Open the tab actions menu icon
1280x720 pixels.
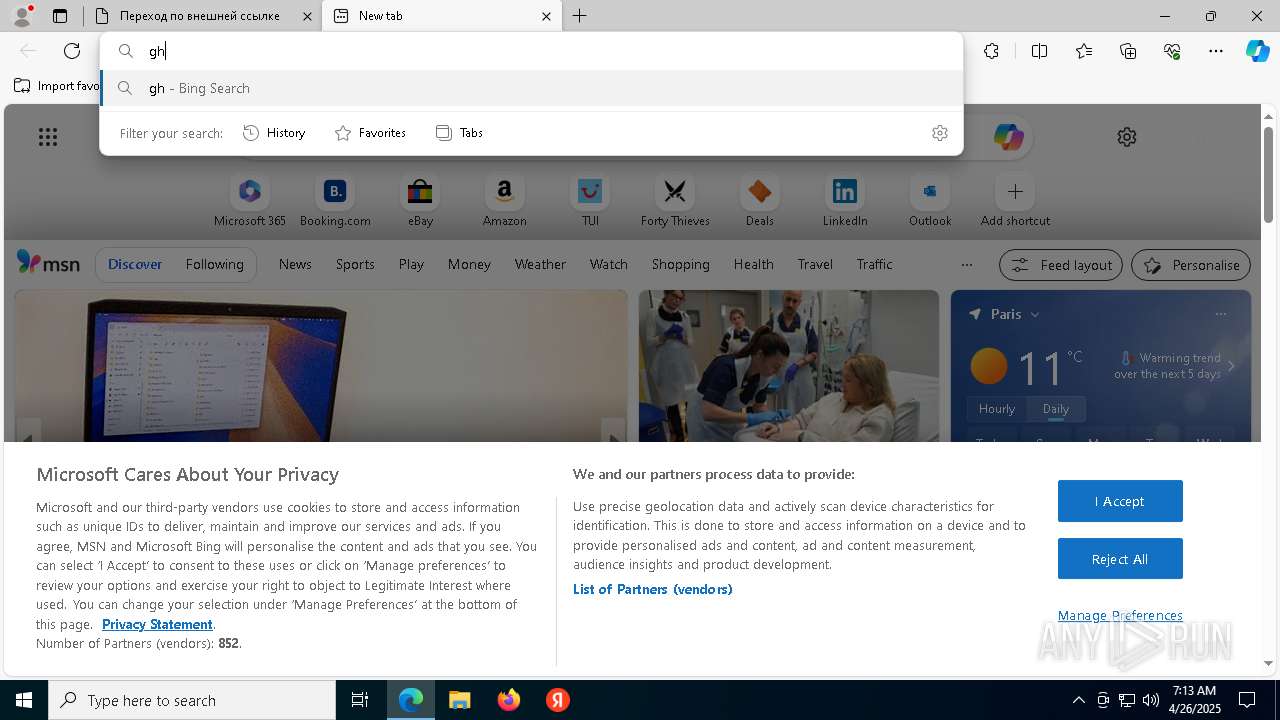60,16
